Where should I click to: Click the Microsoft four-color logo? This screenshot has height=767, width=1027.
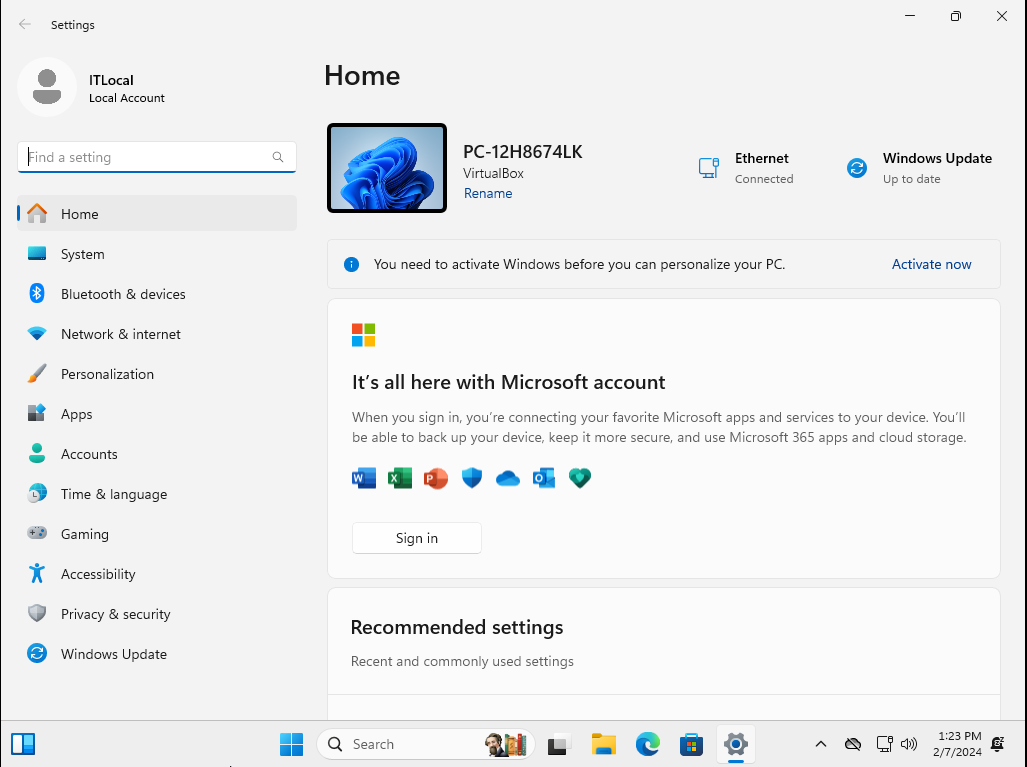[364, 335]
